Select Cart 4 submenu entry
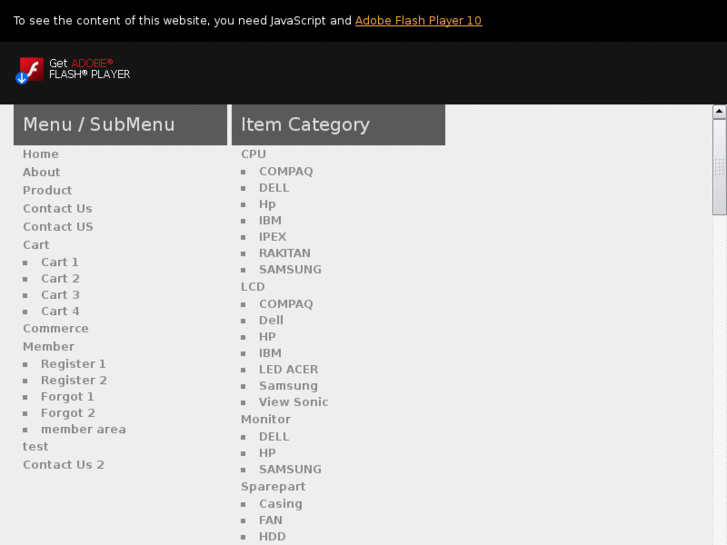The width and height of the screenshot is (727, 545). (x=60, y=311)
